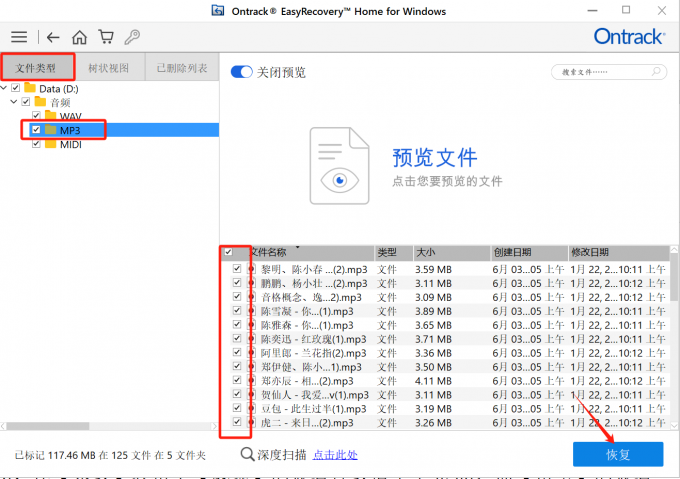Select file 贺仙人 - 我爱...v(1).mp3
Screen dimensions: 680x479
click(315, 394)
